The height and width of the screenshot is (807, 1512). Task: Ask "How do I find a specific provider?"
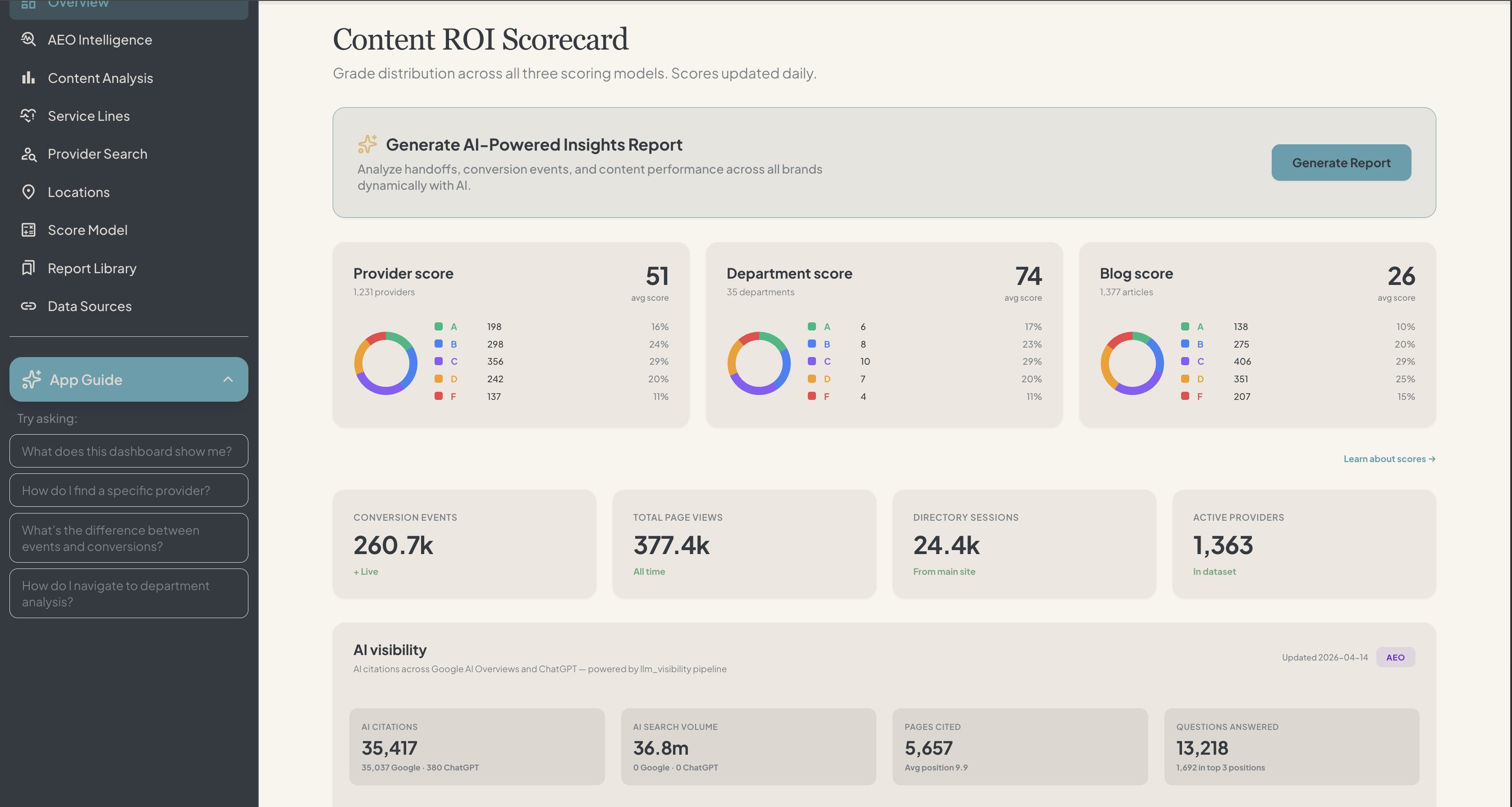(128, 490)
